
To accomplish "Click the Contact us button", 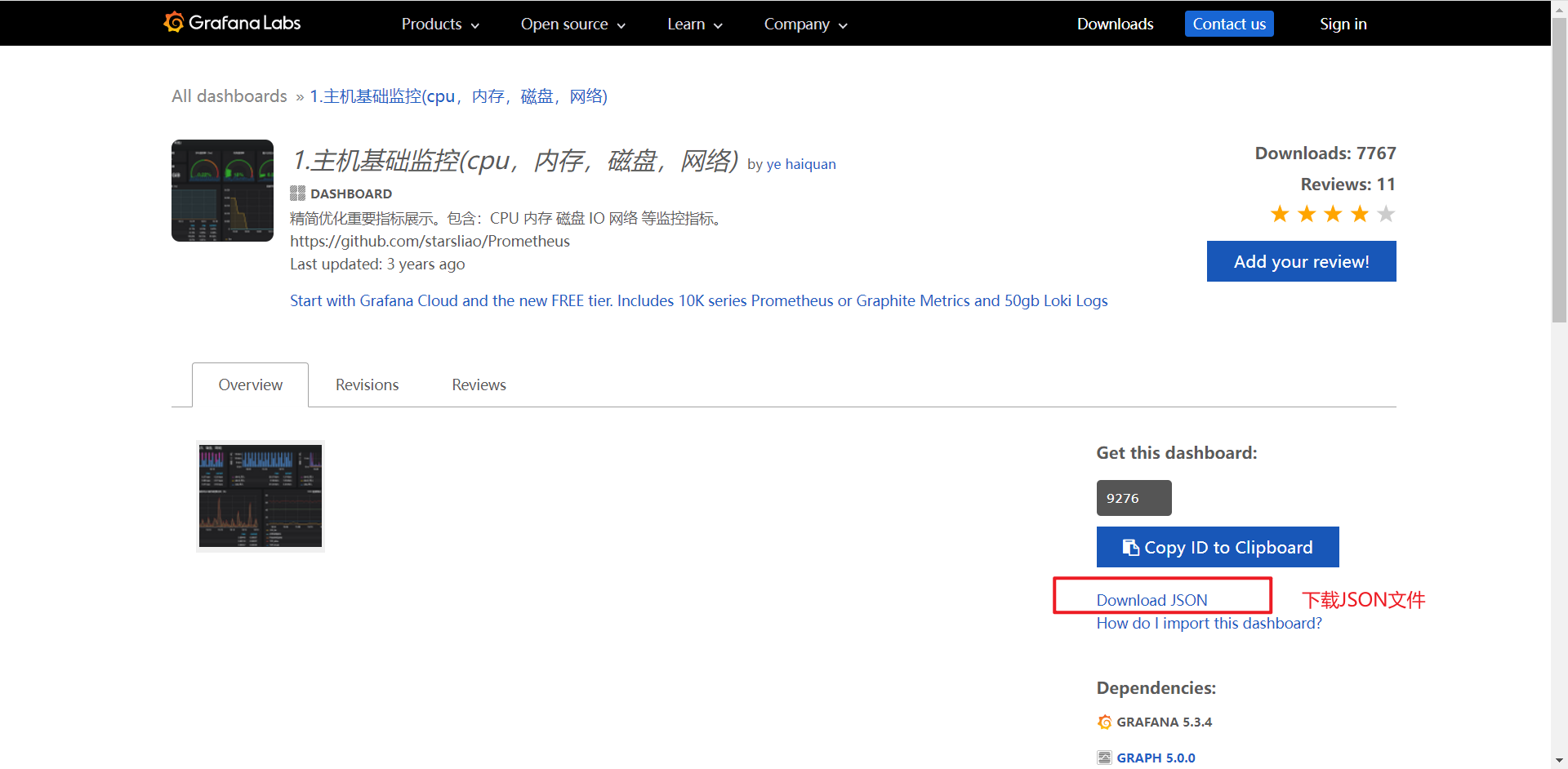I will [1229, 24].
